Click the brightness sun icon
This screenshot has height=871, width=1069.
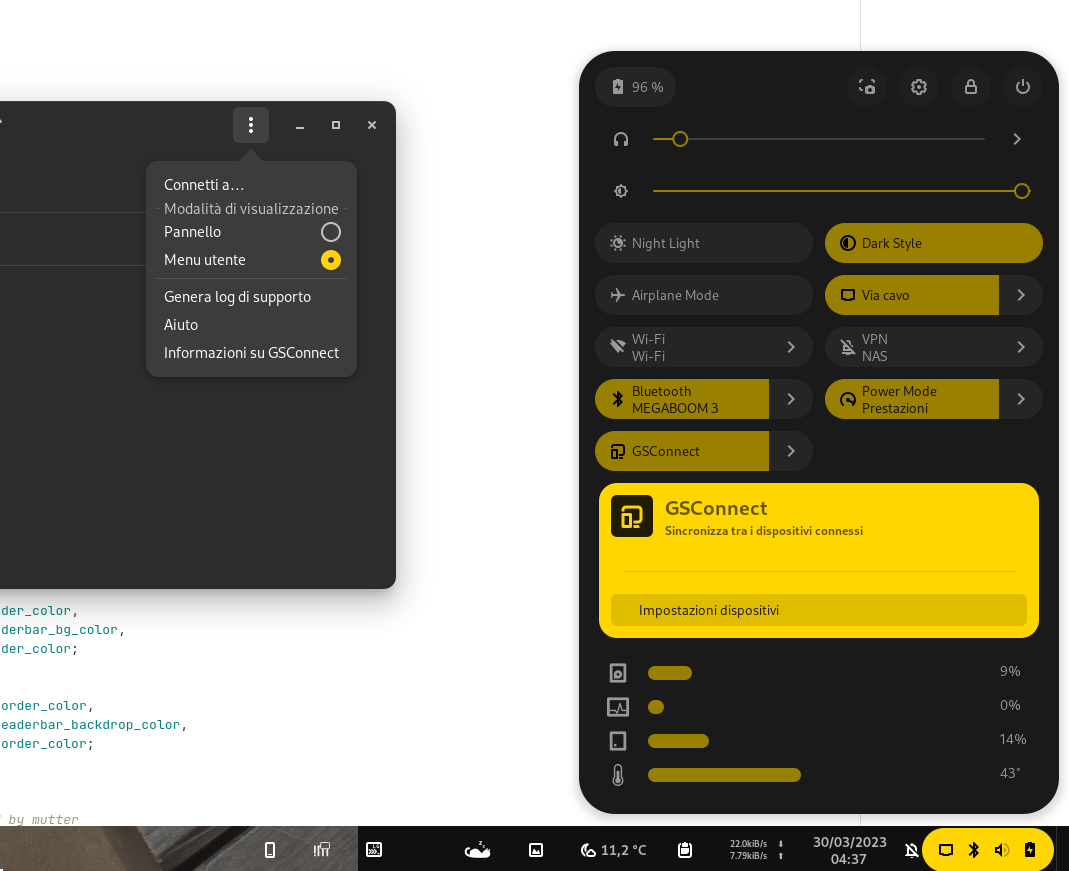pos(620,192)
